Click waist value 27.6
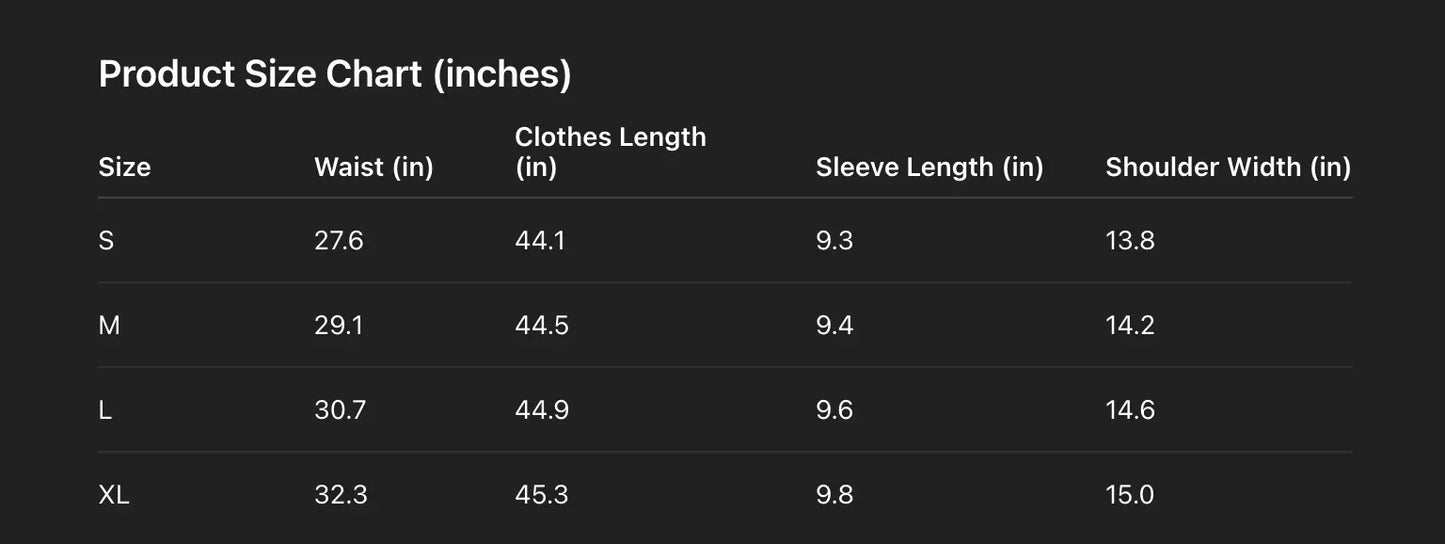1445x544 pixels. 339,241
